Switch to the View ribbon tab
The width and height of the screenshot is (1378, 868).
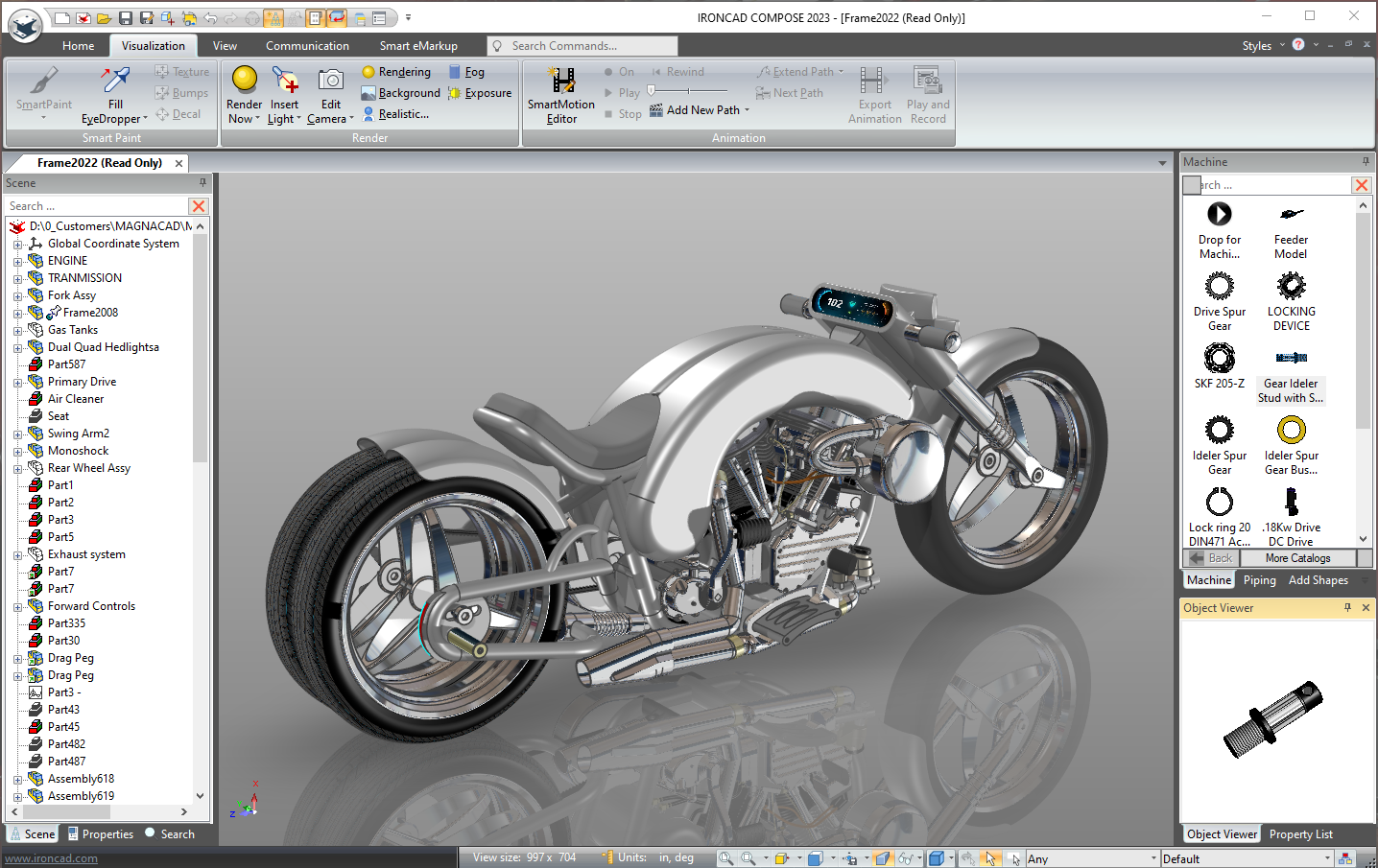(x=225, y=45)
